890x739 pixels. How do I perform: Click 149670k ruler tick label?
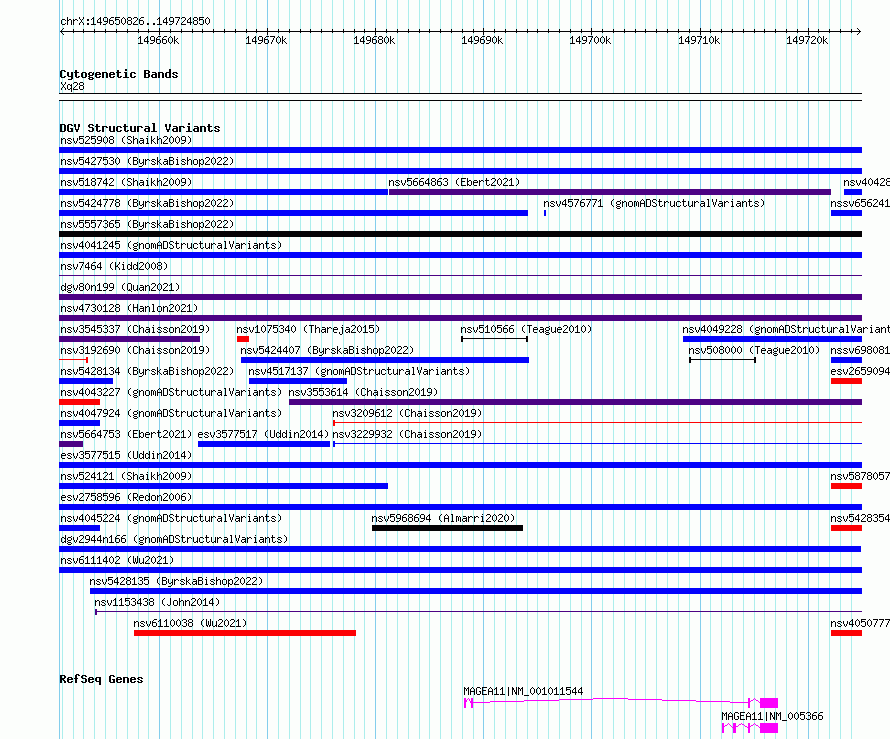point(266,40)
